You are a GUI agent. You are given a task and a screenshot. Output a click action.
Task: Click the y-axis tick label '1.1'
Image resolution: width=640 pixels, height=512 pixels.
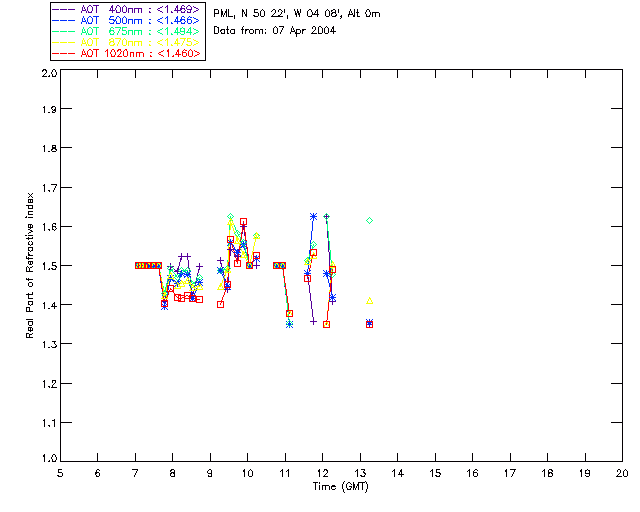pyautogui.click(x=49, y=423)
